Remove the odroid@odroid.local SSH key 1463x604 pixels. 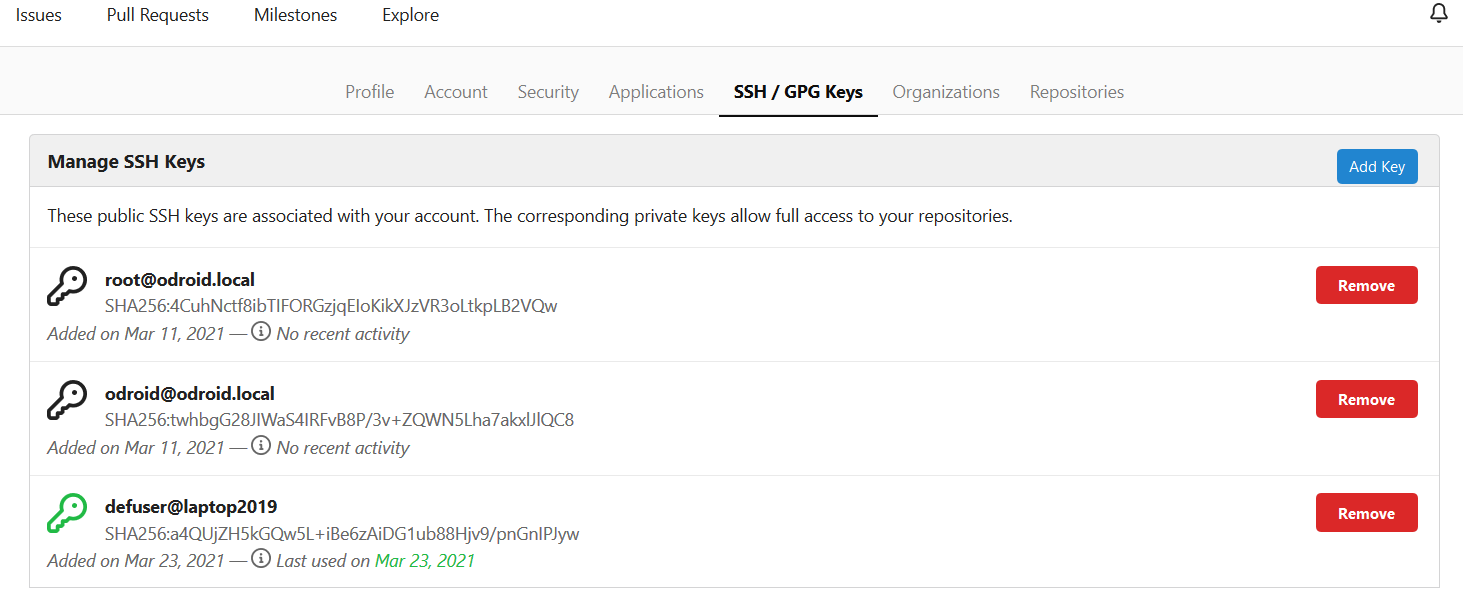click(x=1366, y=399)
